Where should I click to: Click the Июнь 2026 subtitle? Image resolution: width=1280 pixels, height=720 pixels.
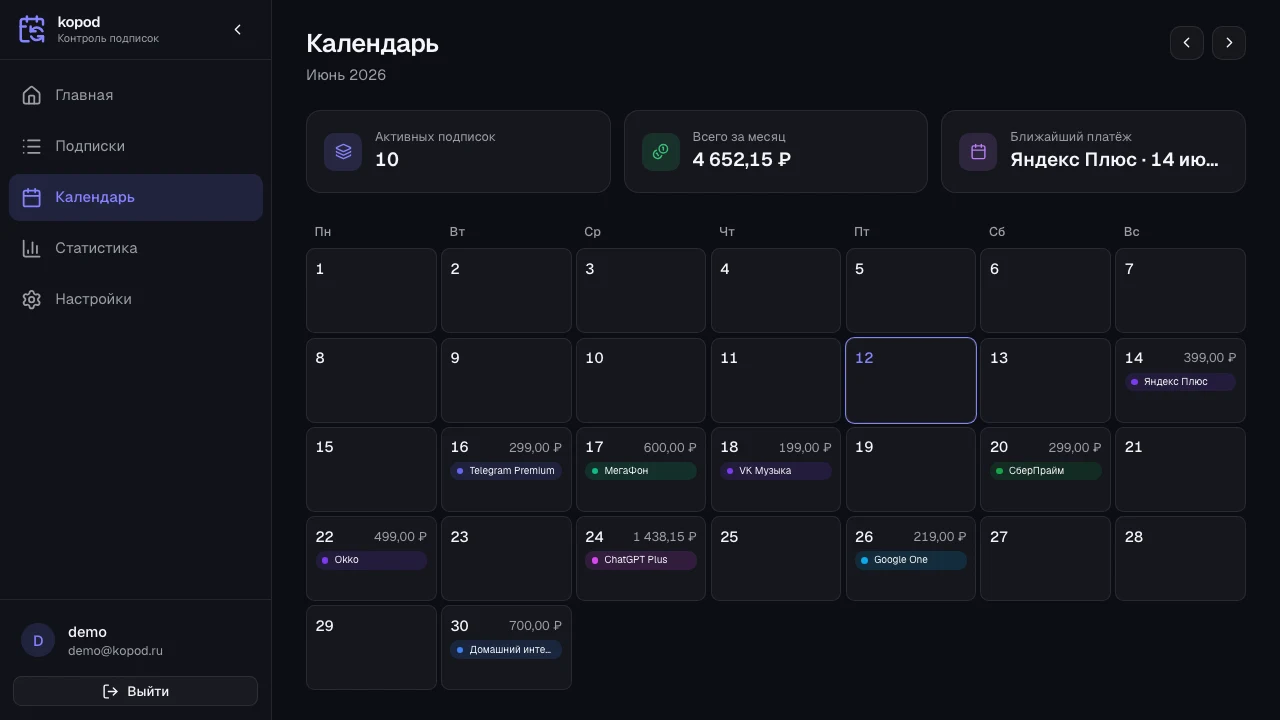coord(346,75)
